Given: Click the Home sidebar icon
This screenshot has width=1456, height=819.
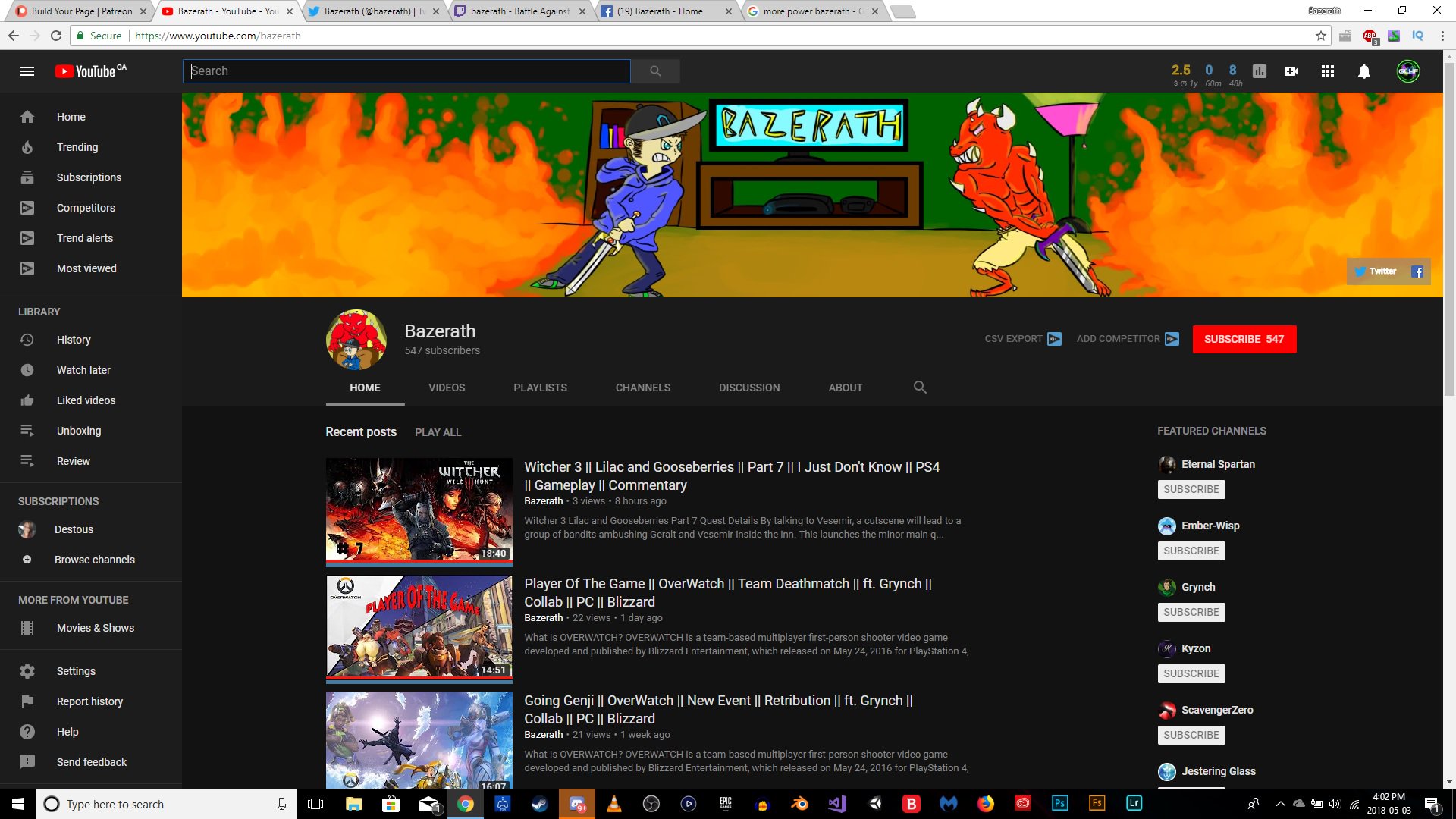Looking at the screenshot, I should click(27, 117).
